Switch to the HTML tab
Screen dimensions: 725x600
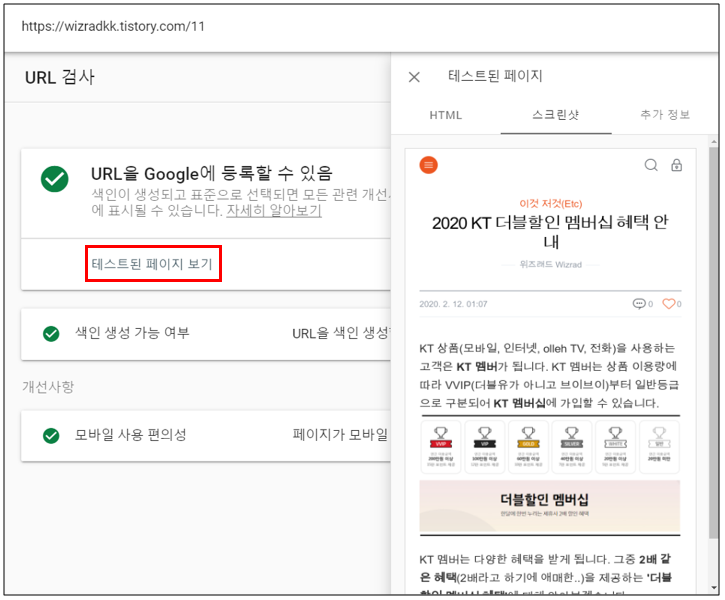point(446,115)
